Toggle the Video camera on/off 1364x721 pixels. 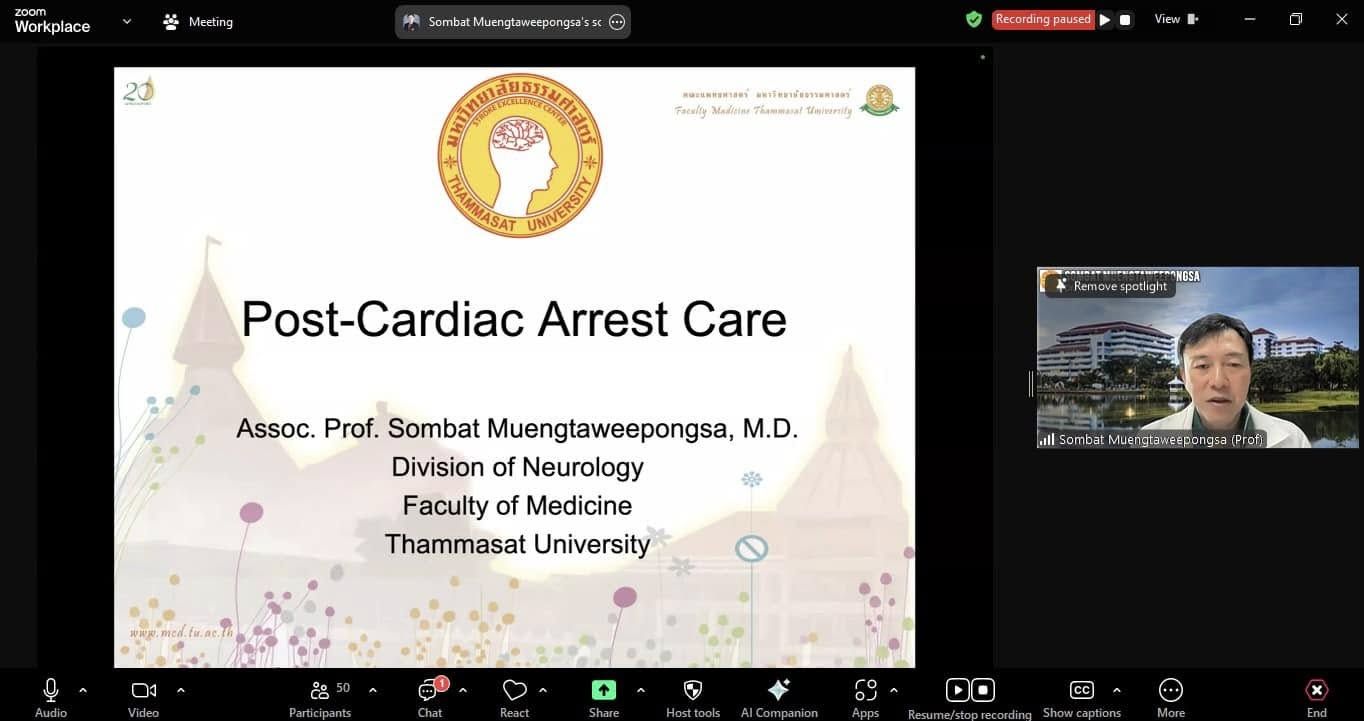(x=143, y=691)
